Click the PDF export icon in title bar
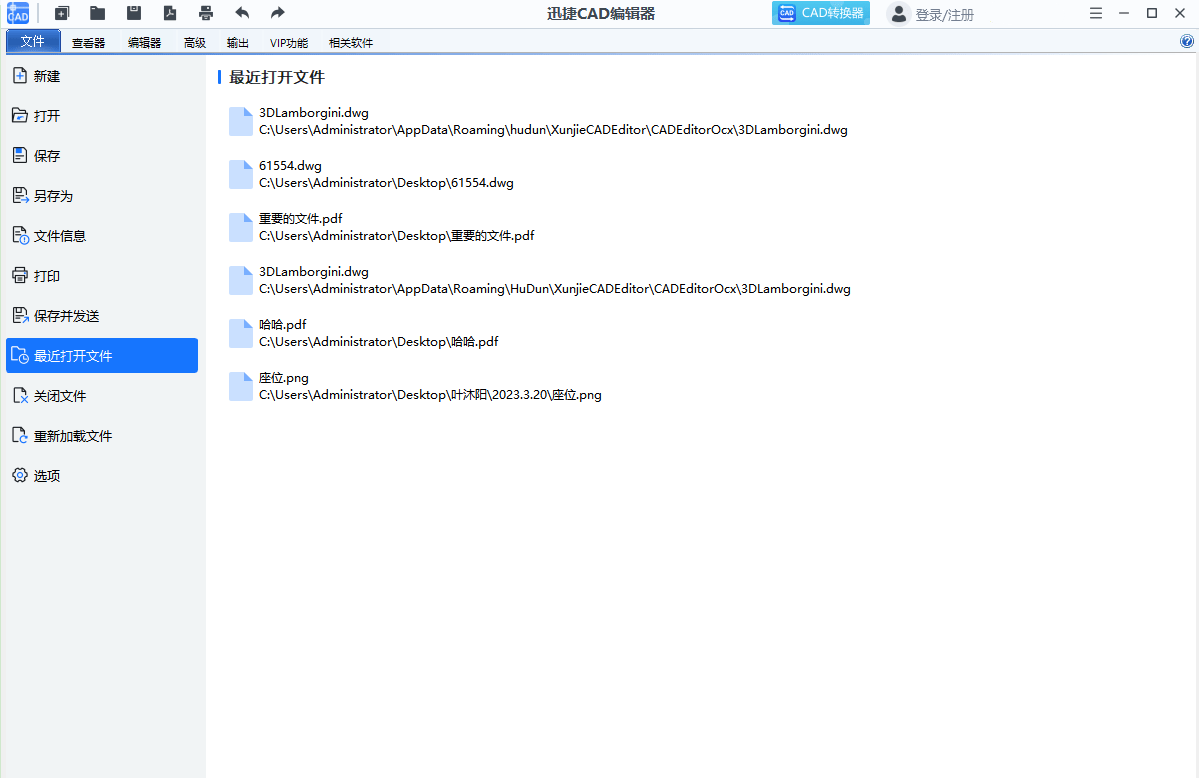This screenshot has height=778, width=1199. point(170,13)
